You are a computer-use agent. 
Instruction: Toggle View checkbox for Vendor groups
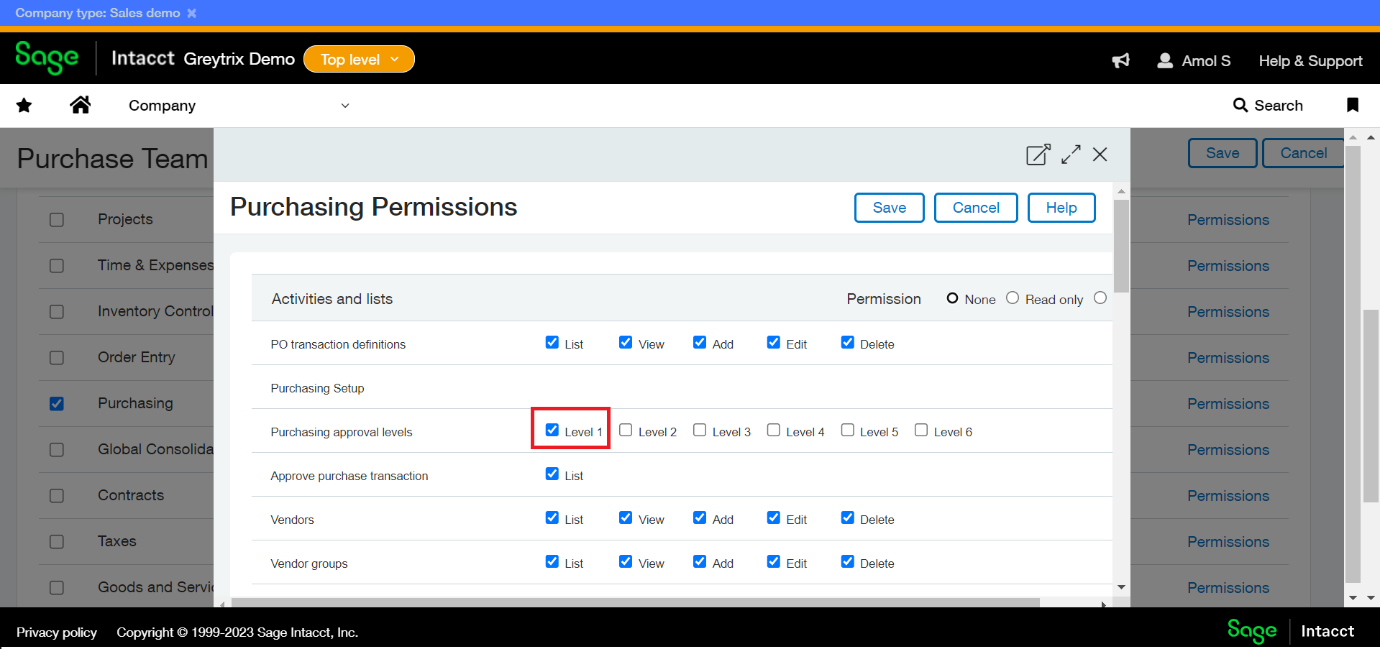[625, 562]
